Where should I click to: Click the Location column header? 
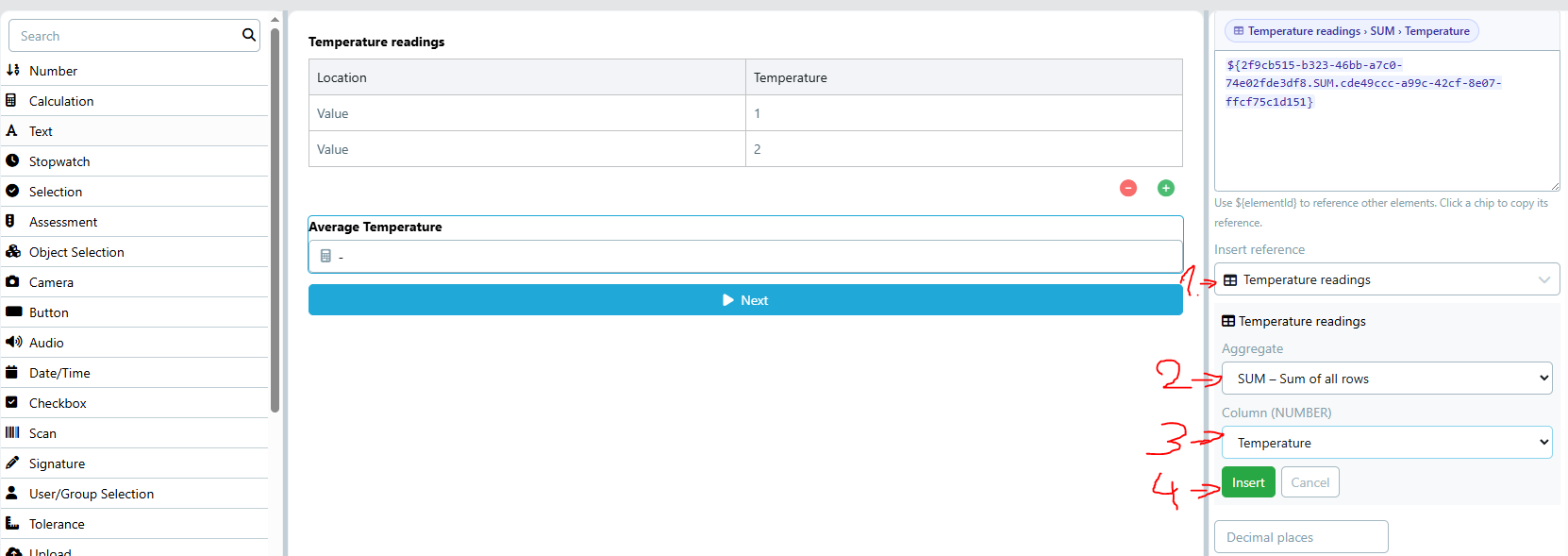coord(527,77)
